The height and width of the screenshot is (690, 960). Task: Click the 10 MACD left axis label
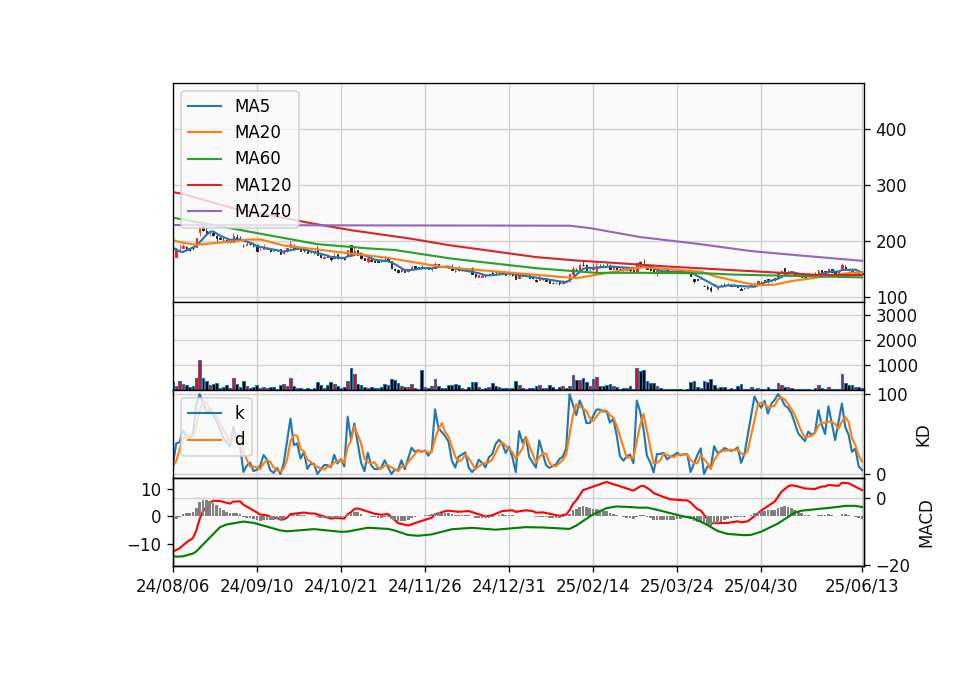151,490
